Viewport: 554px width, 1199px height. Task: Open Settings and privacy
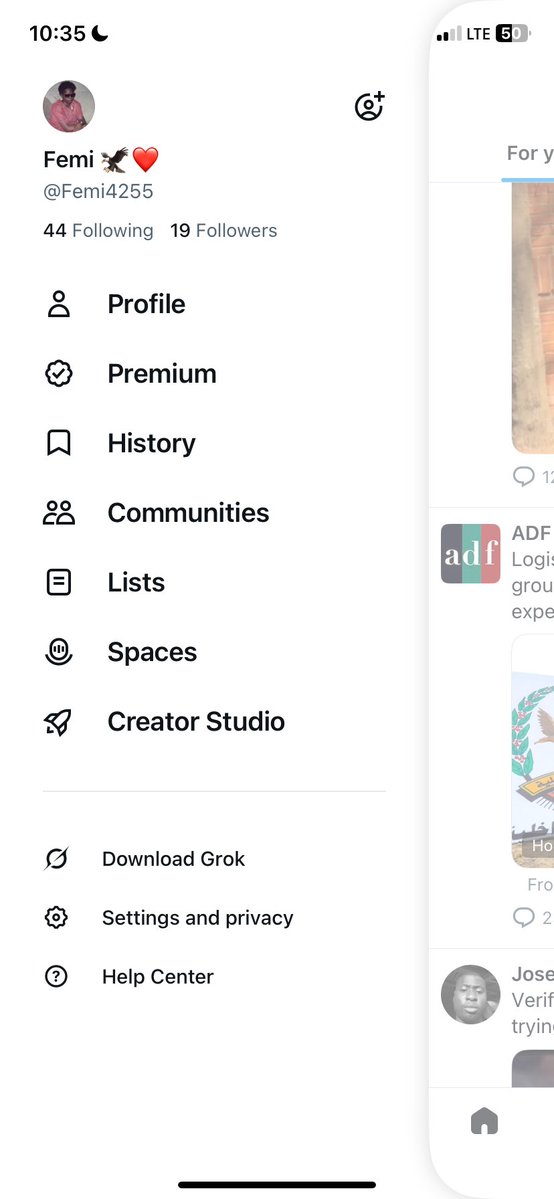point(197,918)
